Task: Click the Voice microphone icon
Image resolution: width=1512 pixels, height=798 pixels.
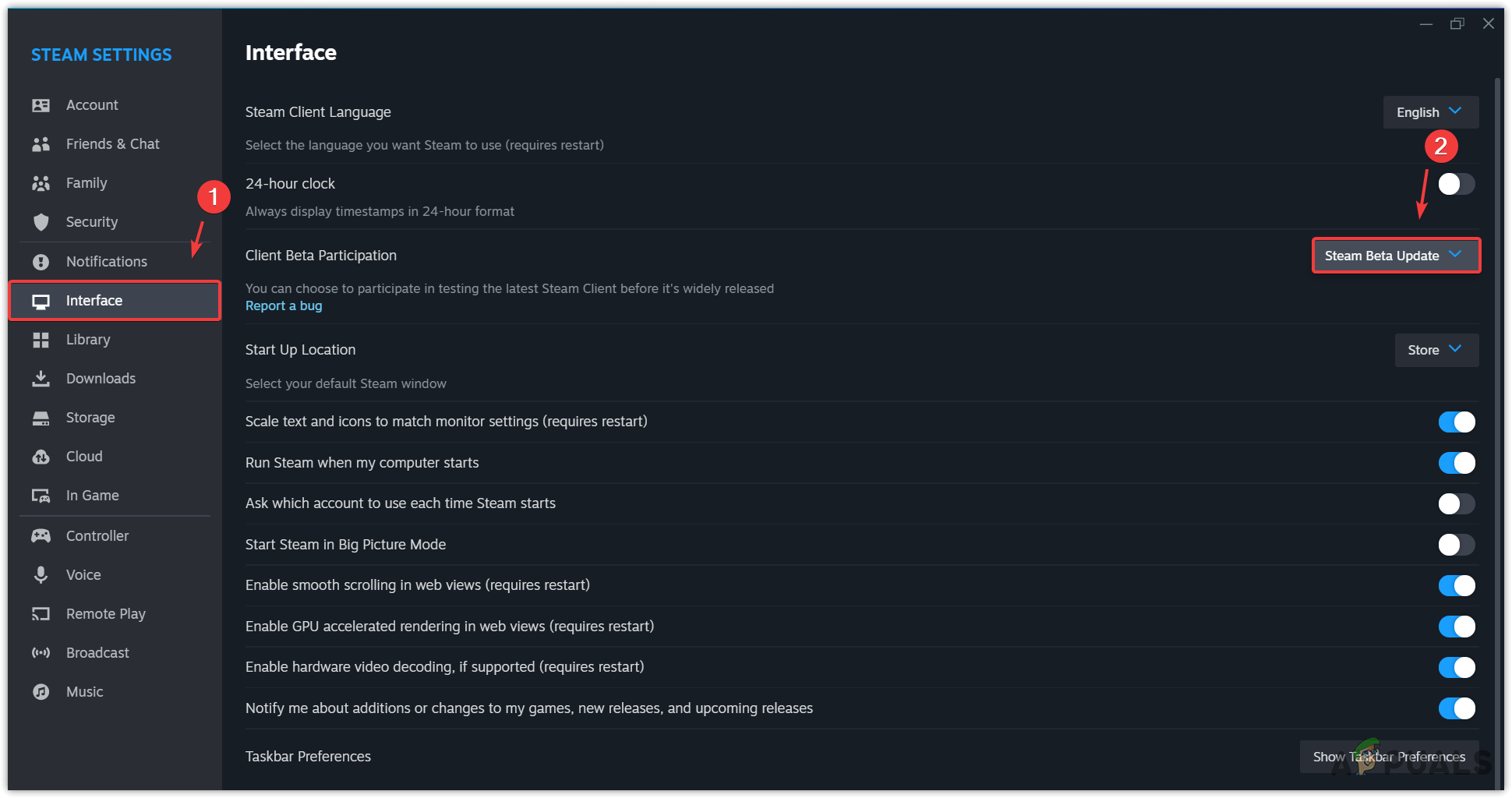Action: click(41, 575)
